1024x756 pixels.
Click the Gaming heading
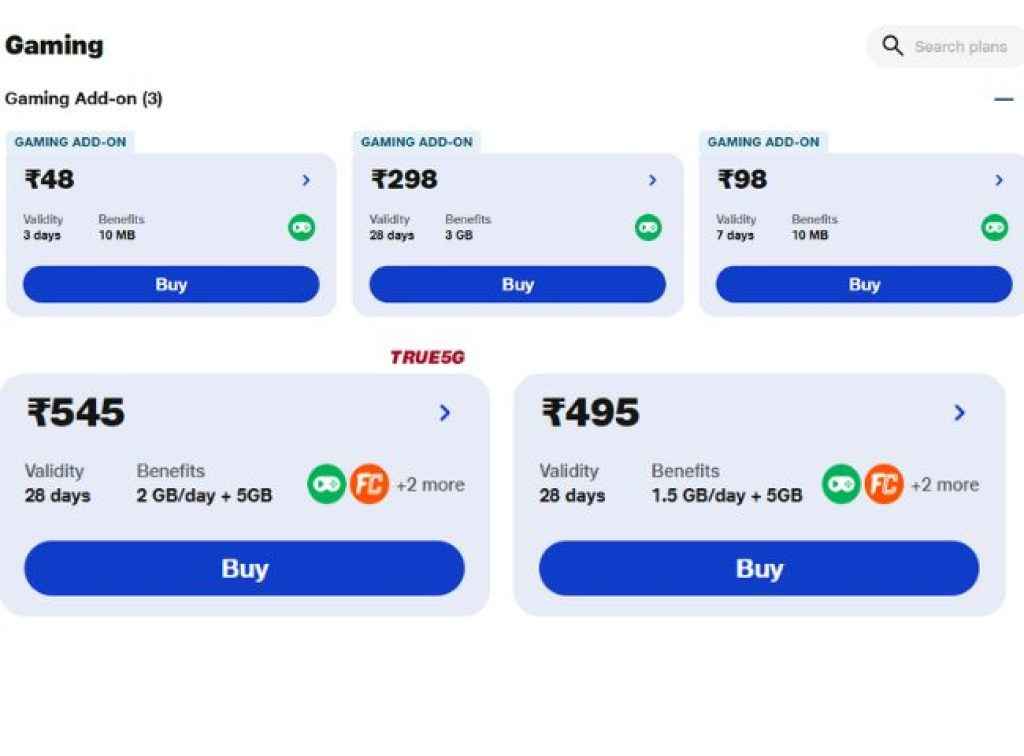click(x=54, y=45)
